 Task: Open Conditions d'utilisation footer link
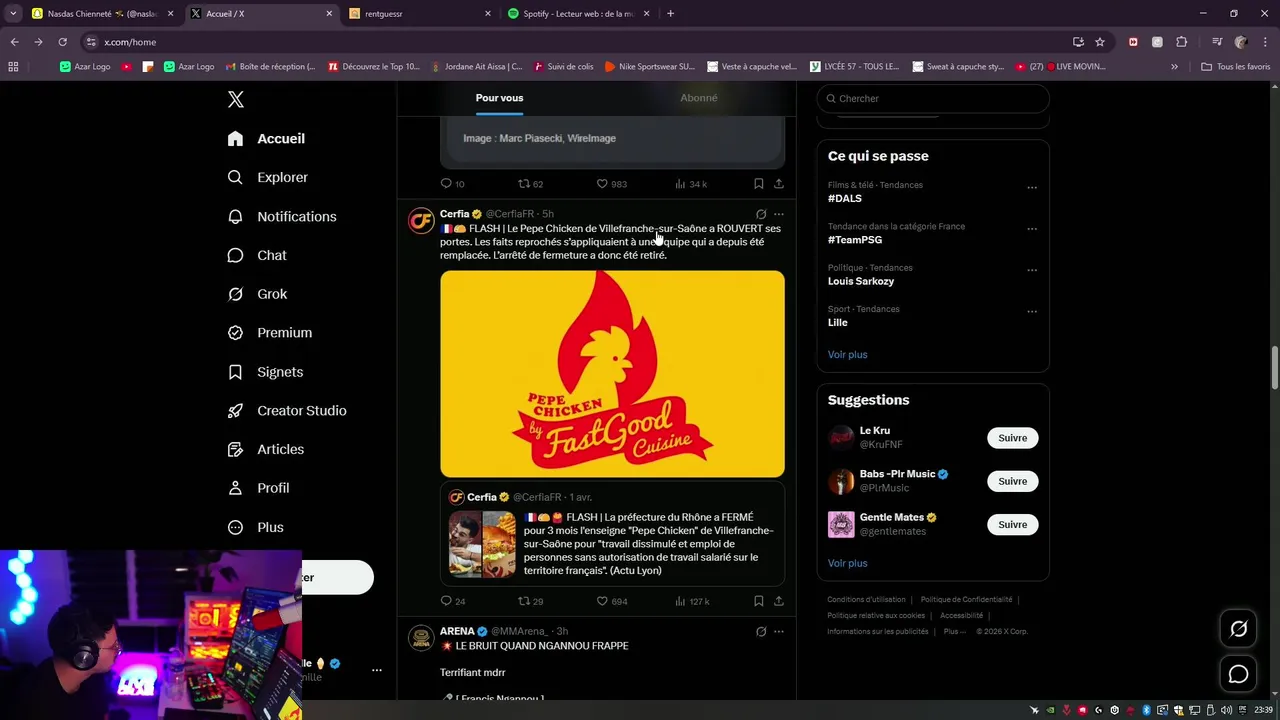[x=866, y=600]
